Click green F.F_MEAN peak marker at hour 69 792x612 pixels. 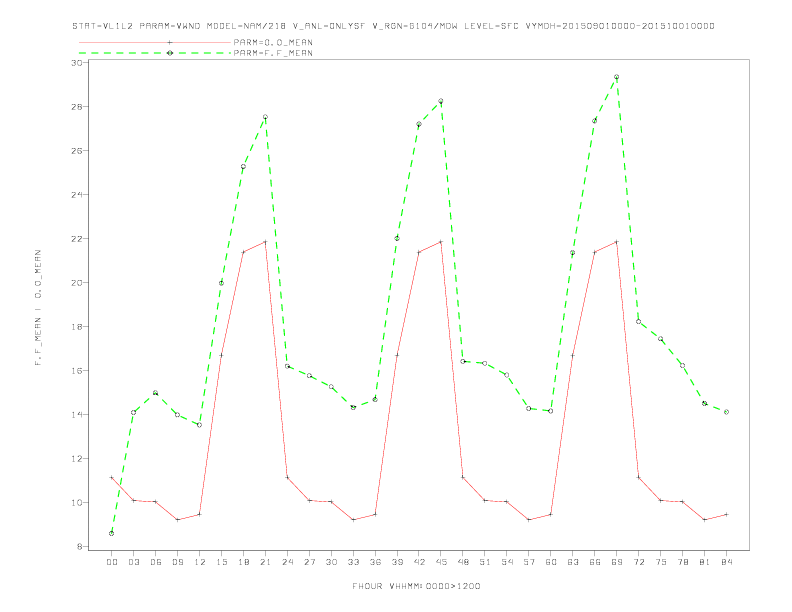pyautogui.click(x=617, y=77)
